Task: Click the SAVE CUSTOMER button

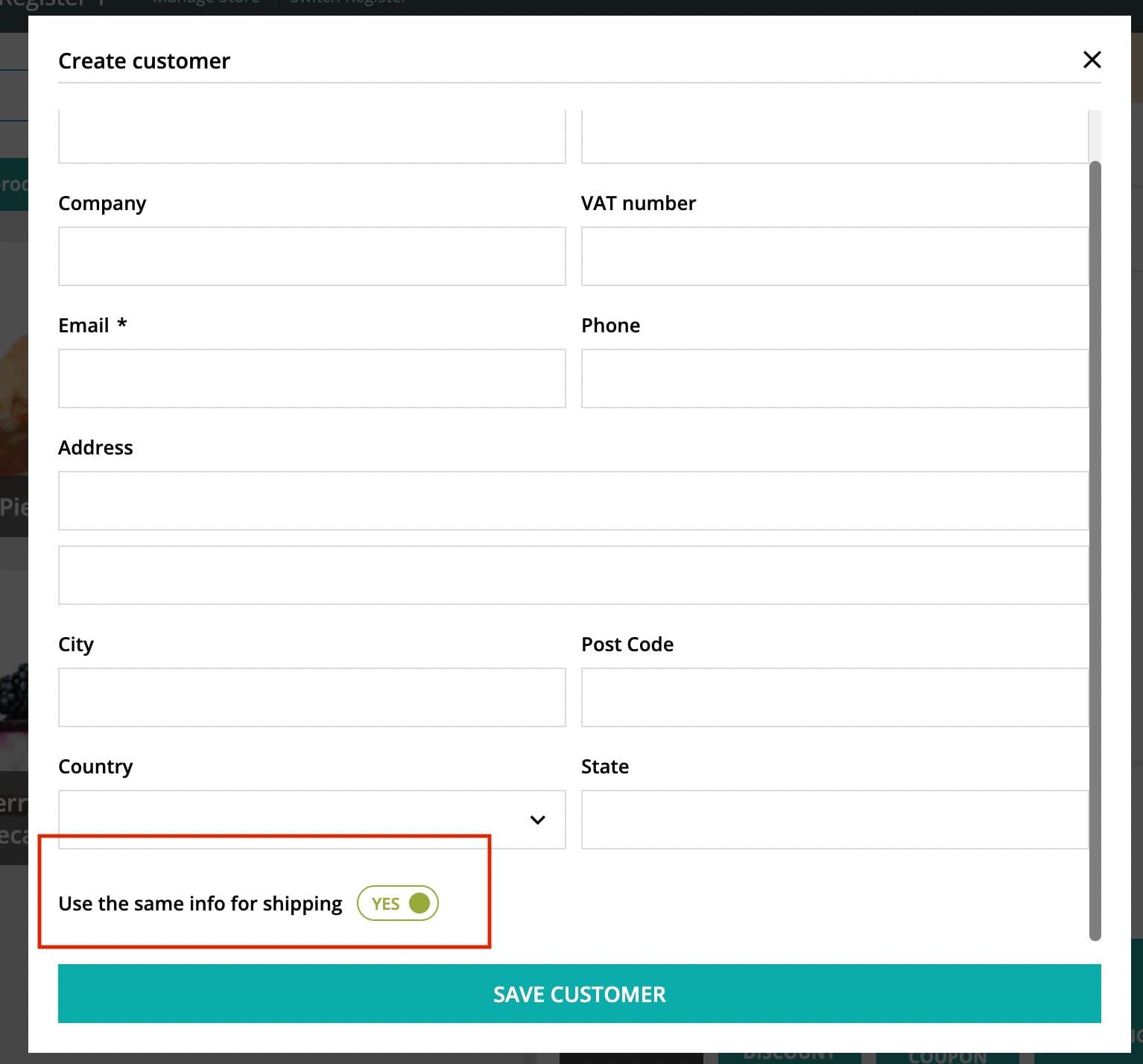Action: pyautogui.click(x=579, y=994)
